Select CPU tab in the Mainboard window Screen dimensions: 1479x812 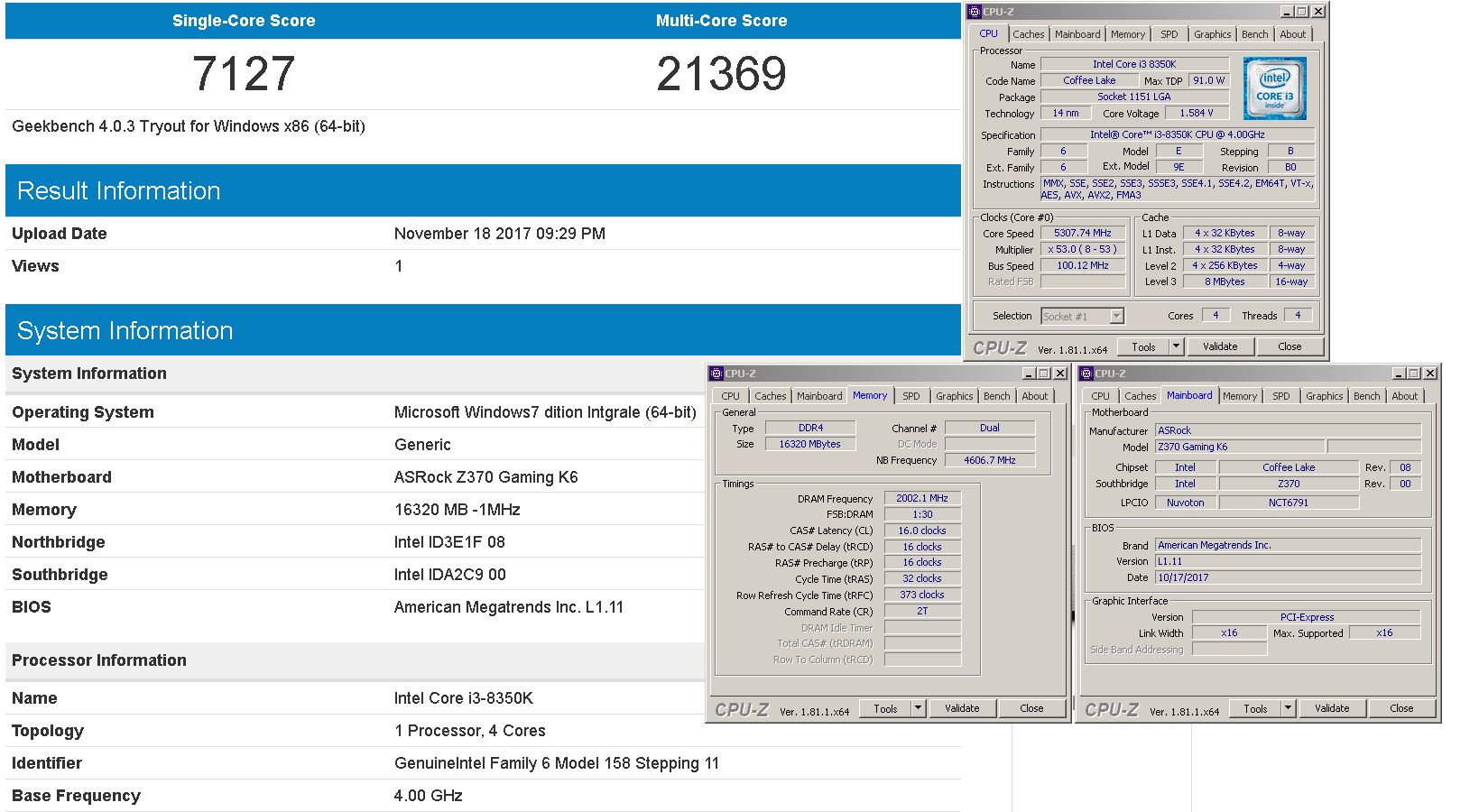tap(1100, 396)
